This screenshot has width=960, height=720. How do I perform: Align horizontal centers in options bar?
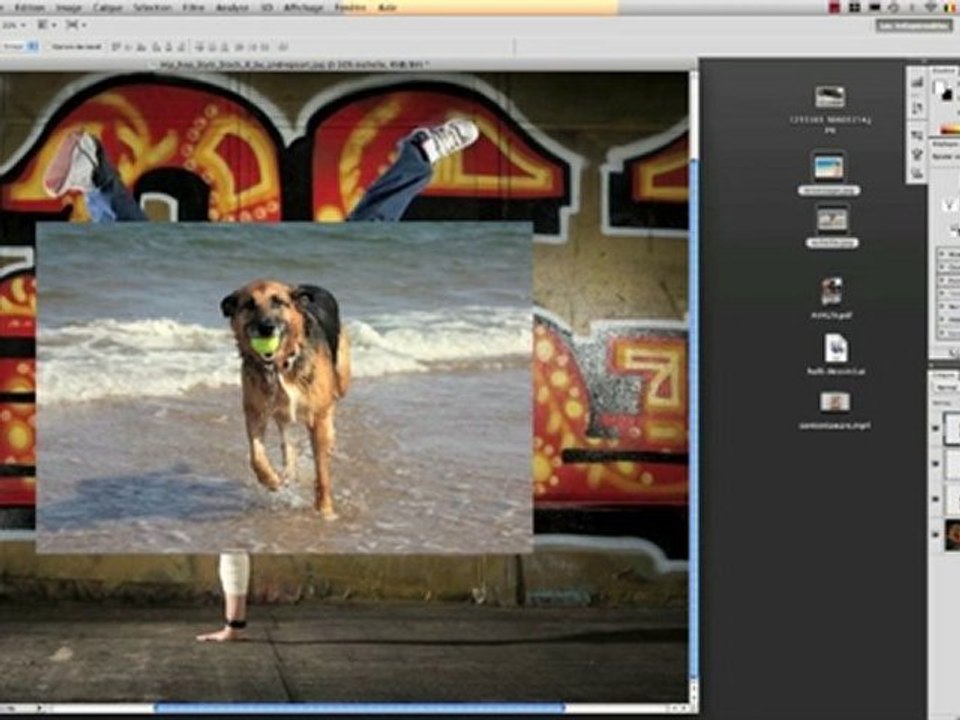click(169, 47)
